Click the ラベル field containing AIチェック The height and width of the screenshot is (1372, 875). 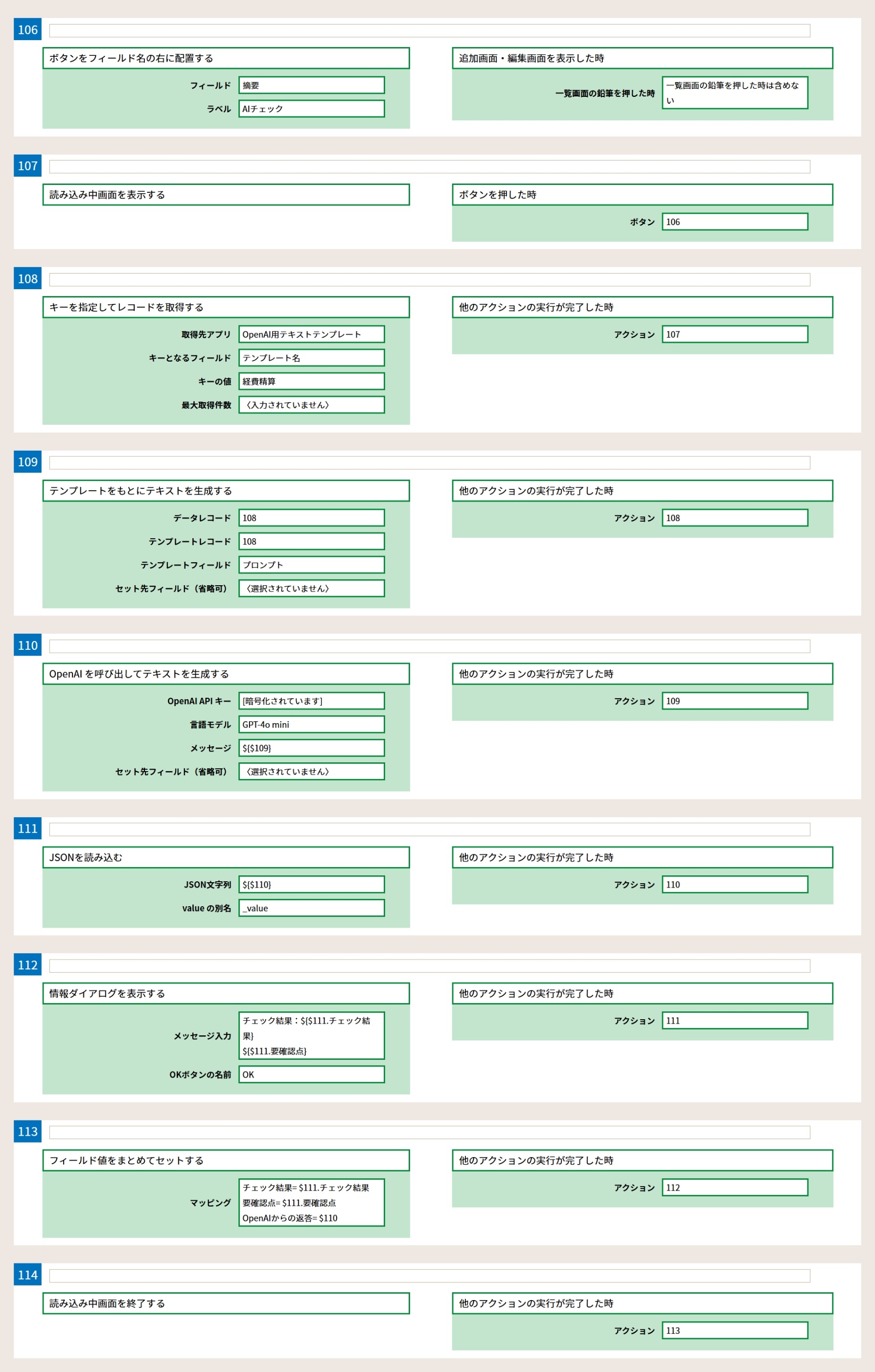311,109
